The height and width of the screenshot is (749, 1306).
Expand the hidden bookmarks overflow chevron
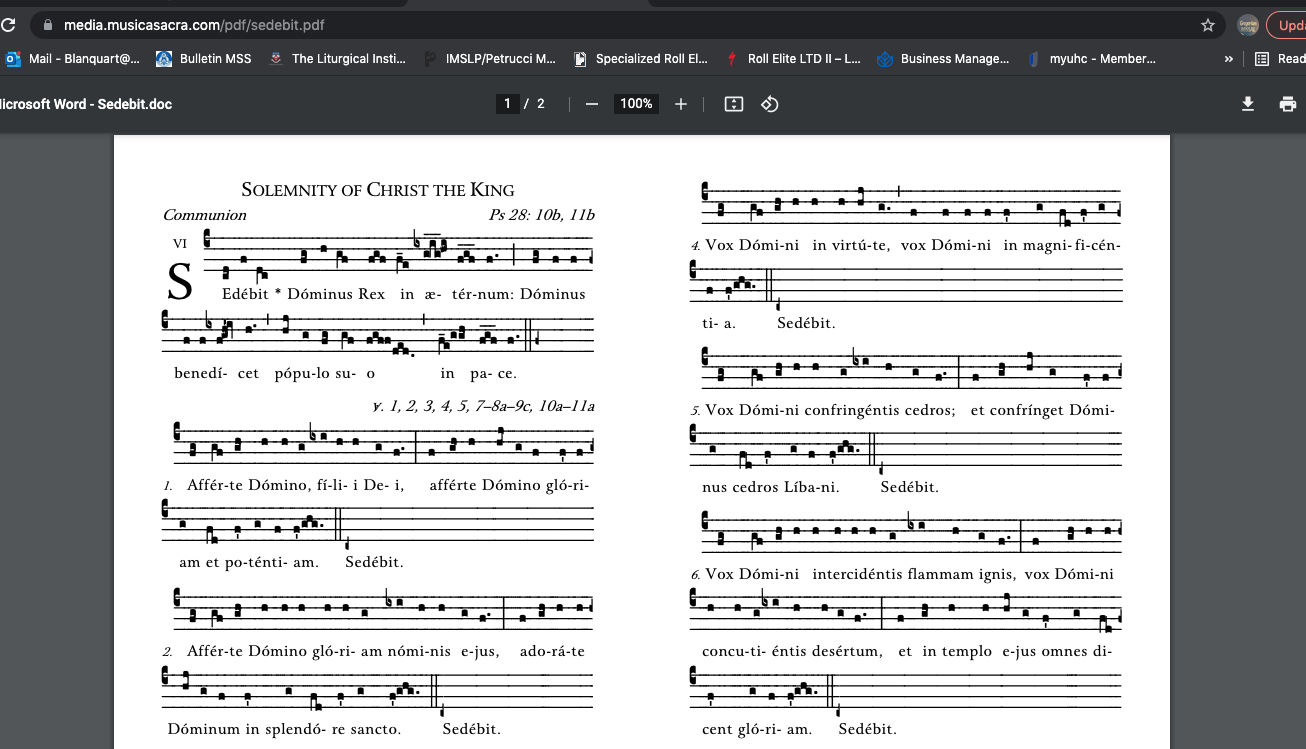pyautogui.click(x=1228, y=59)
